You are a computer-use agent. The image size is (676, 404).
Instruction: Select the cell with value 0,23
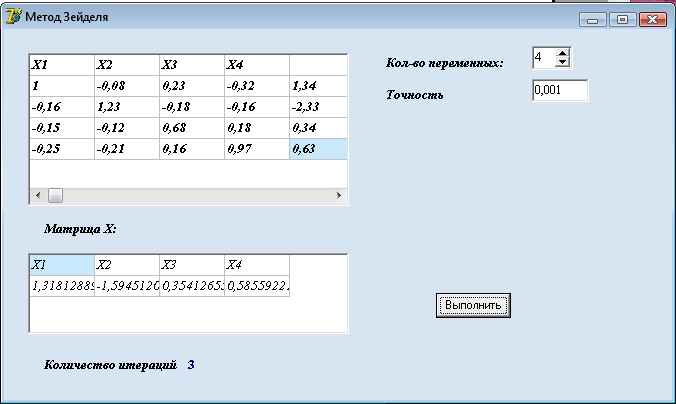(x=192, y=86)
